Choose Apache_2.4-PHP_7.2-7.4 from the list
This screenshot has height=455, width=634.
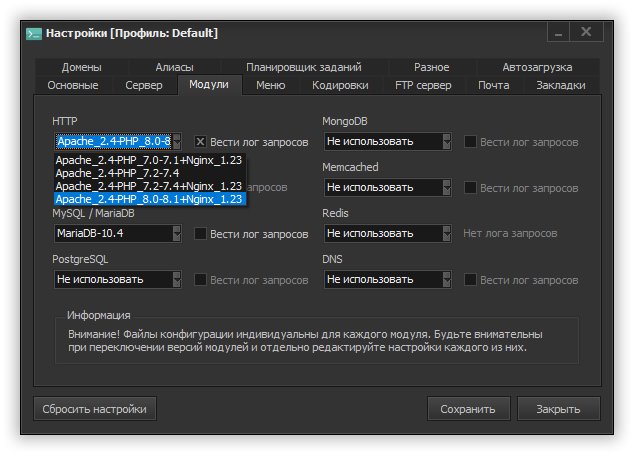tap(111, 173)
